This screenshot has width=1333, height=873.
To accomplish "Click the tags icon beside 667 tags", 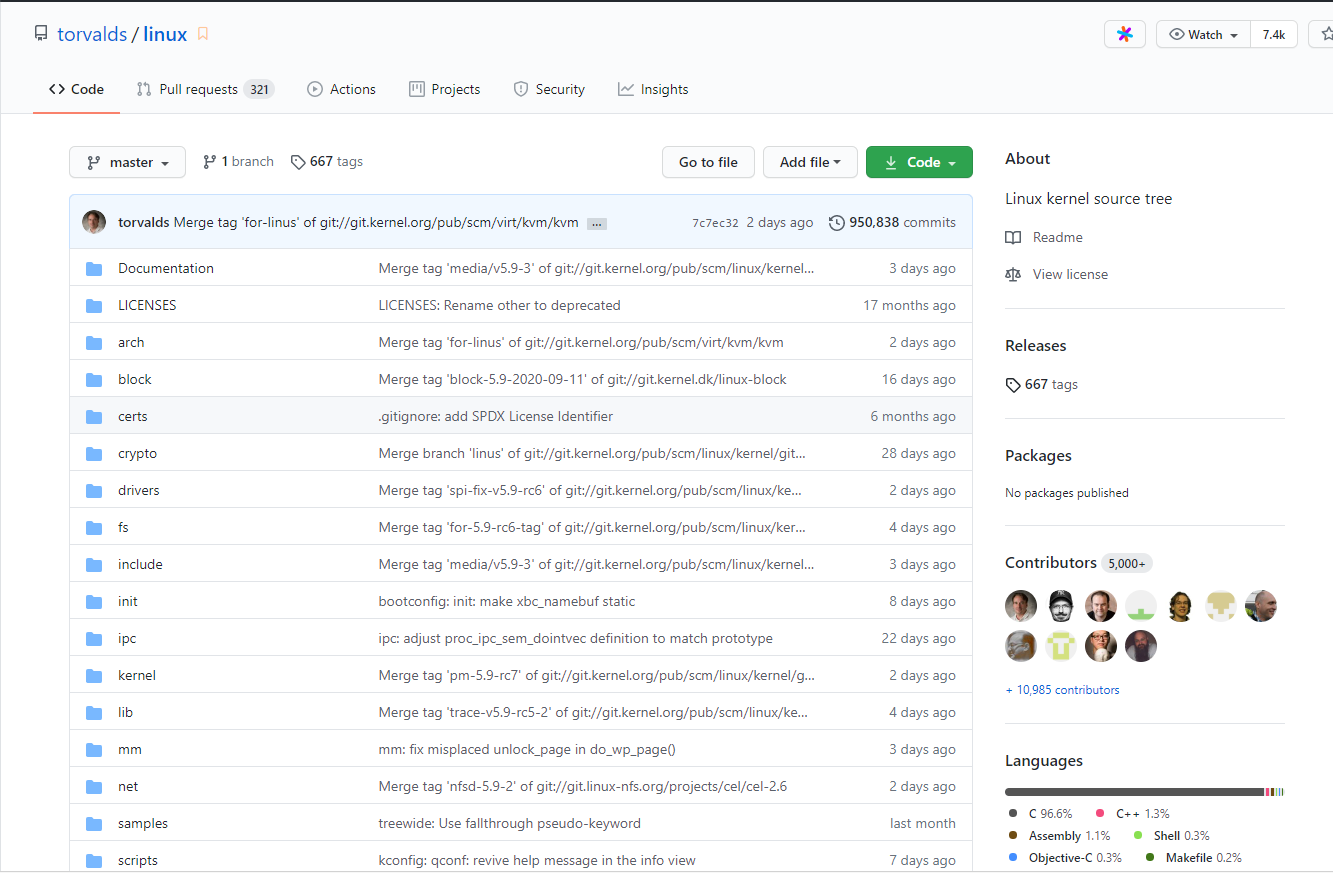I will click(x=298, y=162).
